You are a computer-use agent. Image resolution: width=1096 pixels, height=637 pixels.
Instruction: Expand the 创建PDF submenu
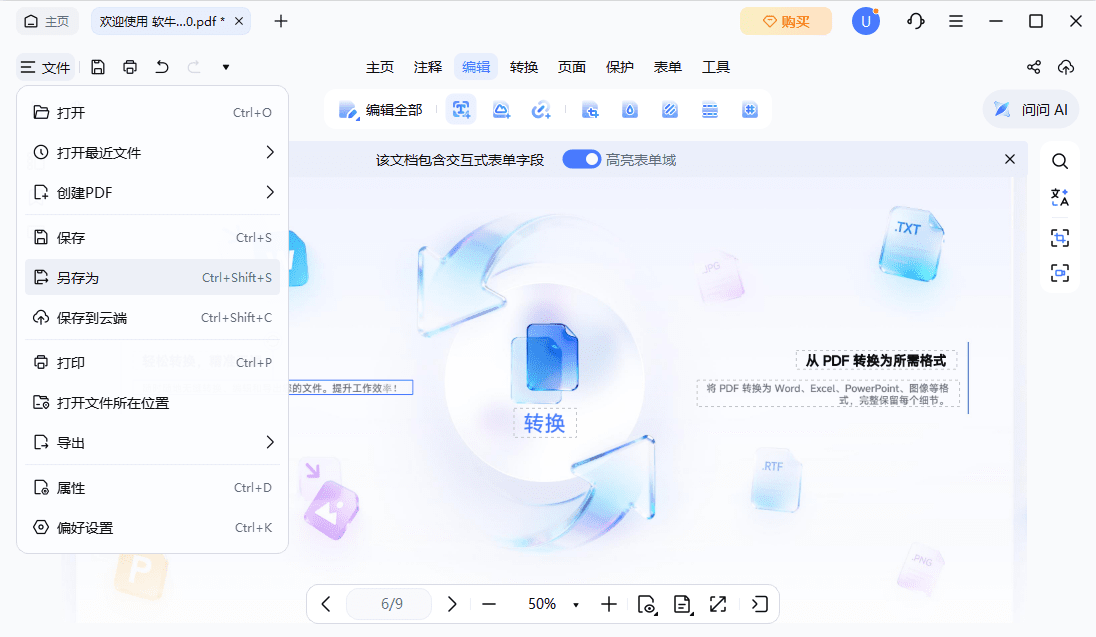152,192
